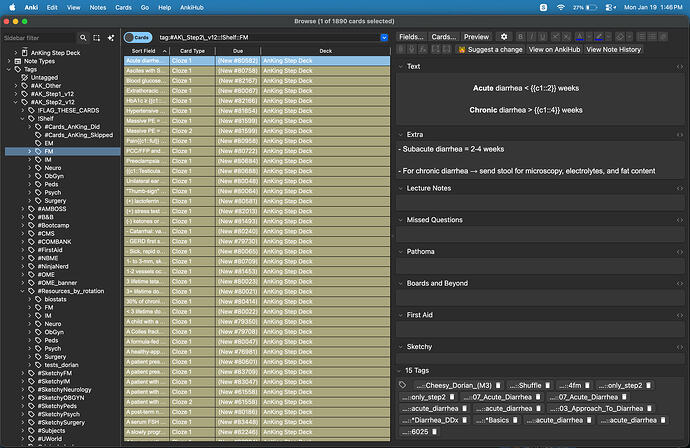Viewport: 690px width, 448px height.
Task: Click the Sidebar filter input field
Action: pyautogui.click(x=39, y=38)
